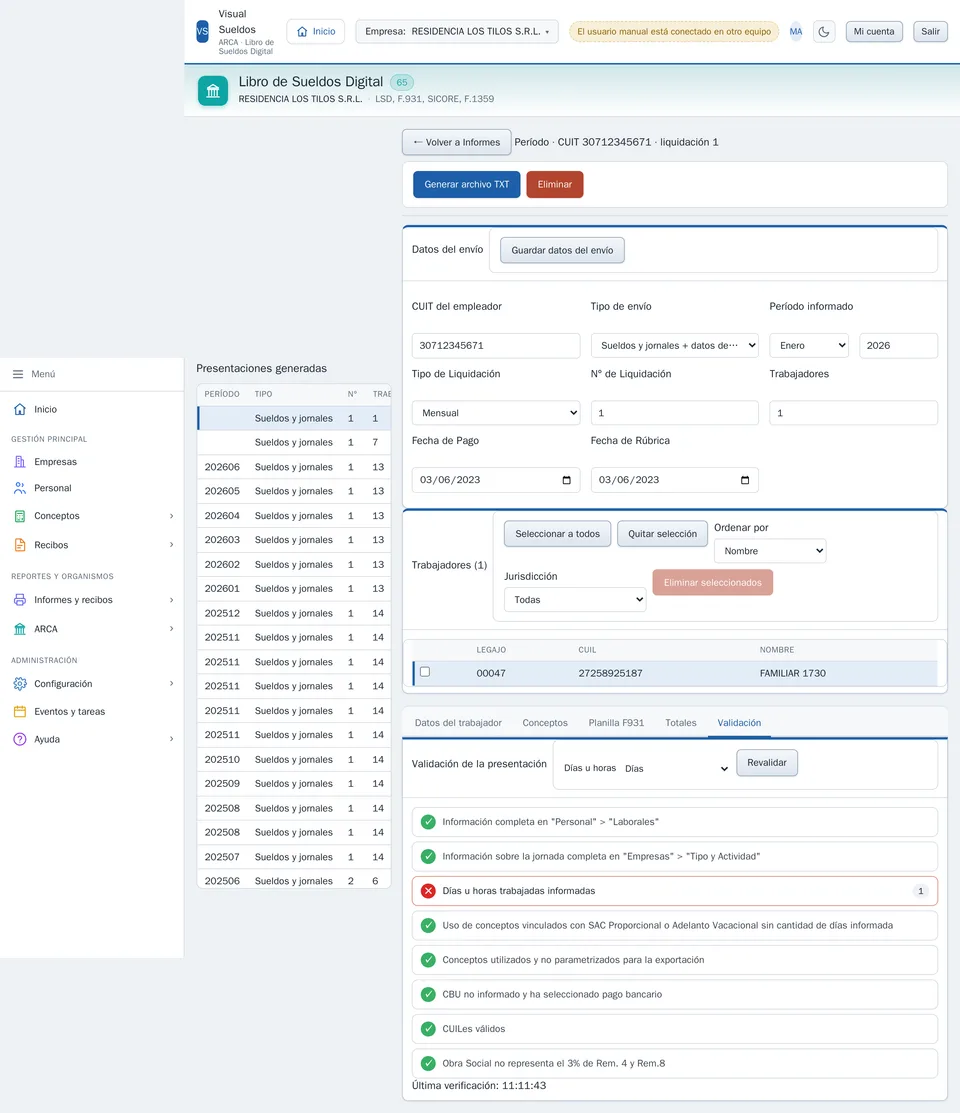Switch to the Conceptos tab
Viewport: 960px width, 1113px height.
click(545, 723)
